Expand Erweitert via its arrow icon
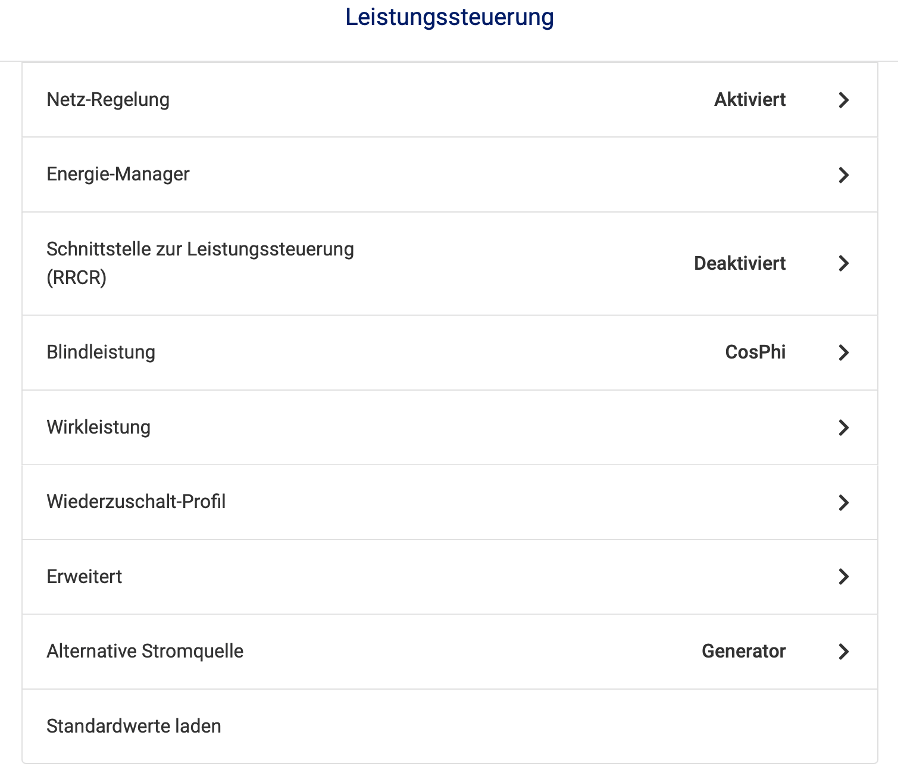This screenshot has height=778, width=898. 843,577
